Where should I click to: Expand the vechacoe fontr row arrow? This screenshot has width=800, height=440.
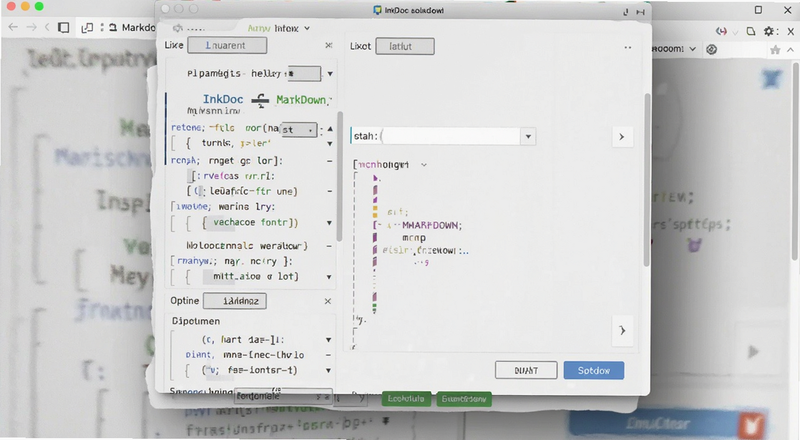click(329, 223)
